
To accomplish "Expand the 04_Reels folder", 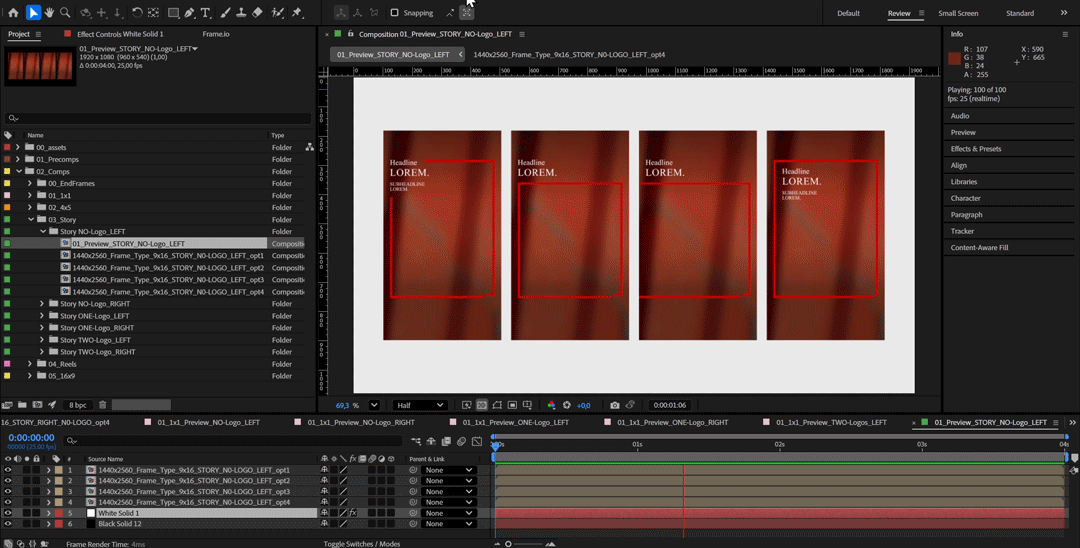I will [30, 364].
